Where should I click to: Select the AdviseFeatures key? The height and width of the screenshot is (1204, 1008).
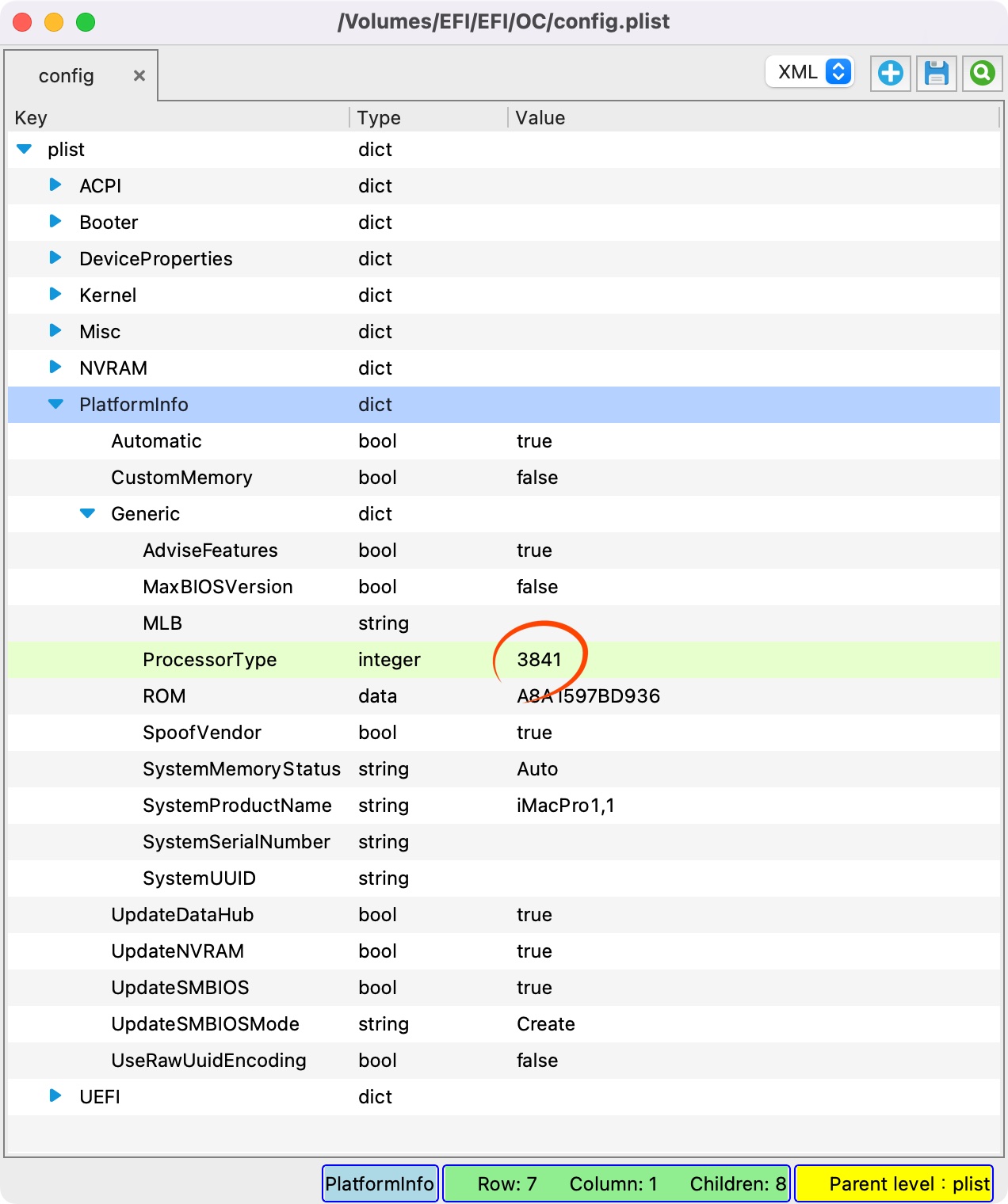(210, 551)
